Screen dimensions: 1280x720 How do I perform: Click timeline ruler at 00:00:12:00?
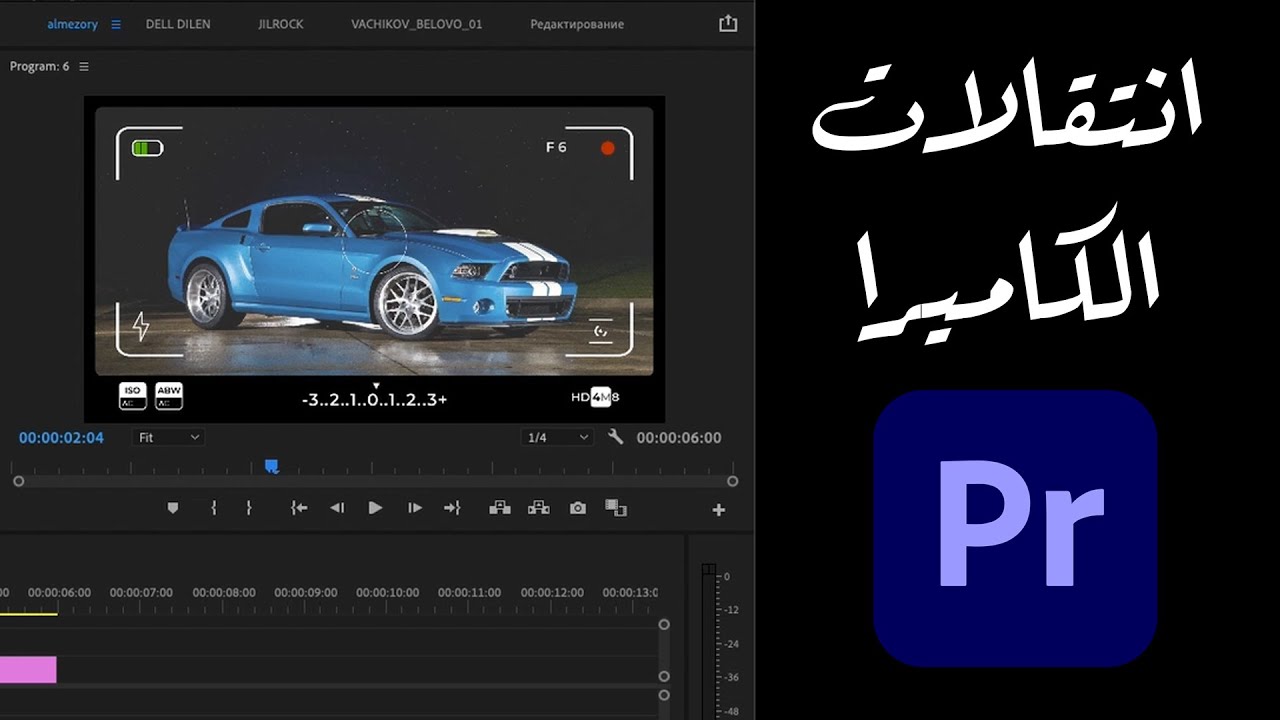pos(552,593)
